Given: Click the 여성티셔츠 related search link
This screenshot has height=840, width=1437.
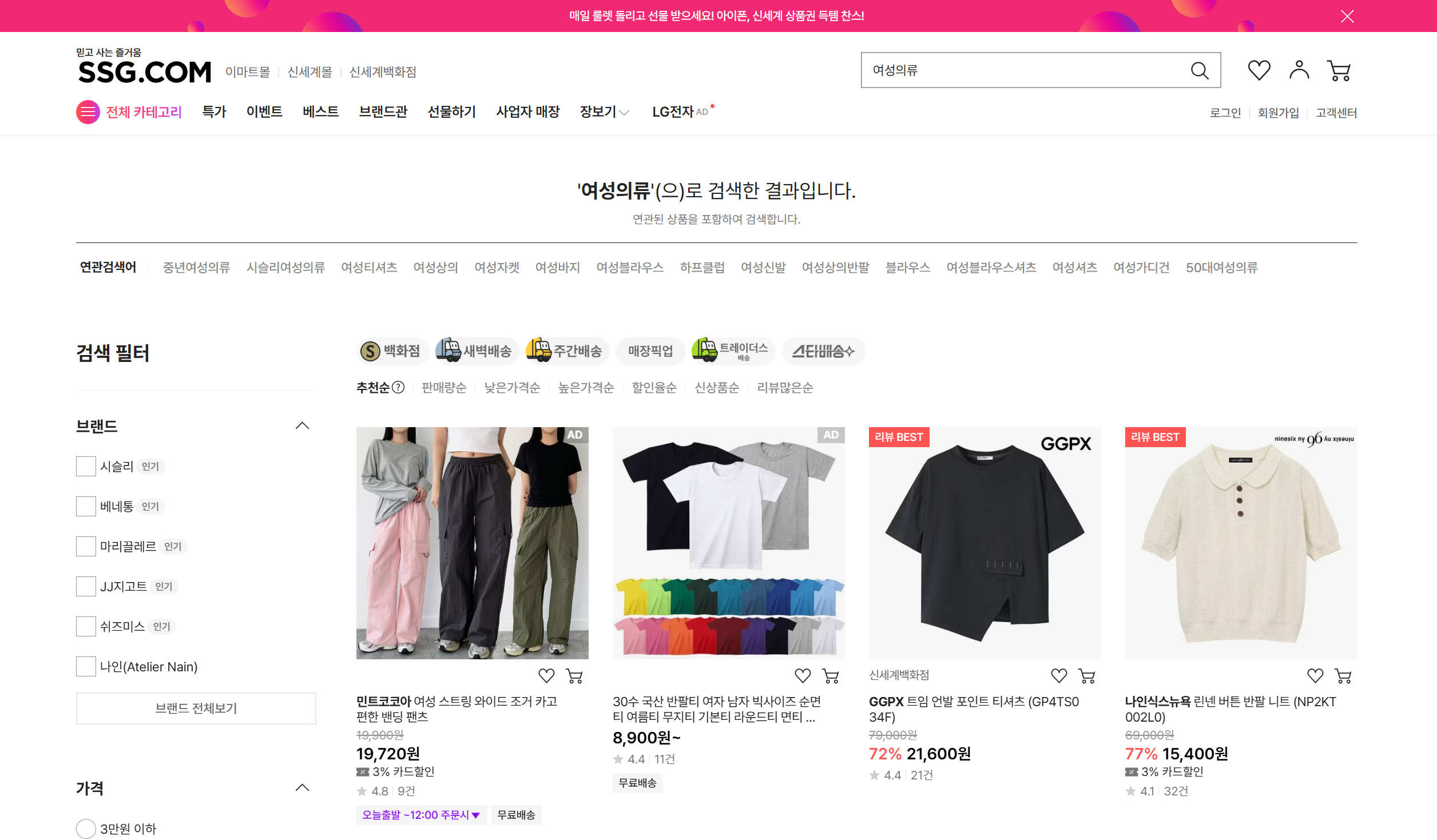Looking at the screenshot, I should point(369,268).
